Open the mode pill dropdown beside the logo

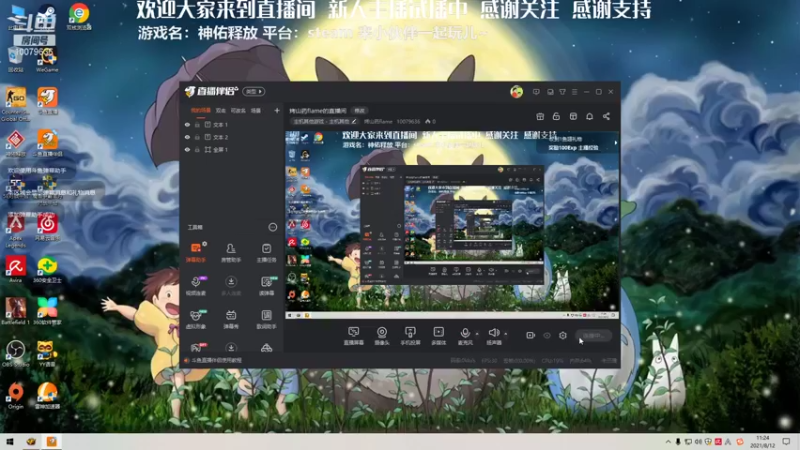254,91
